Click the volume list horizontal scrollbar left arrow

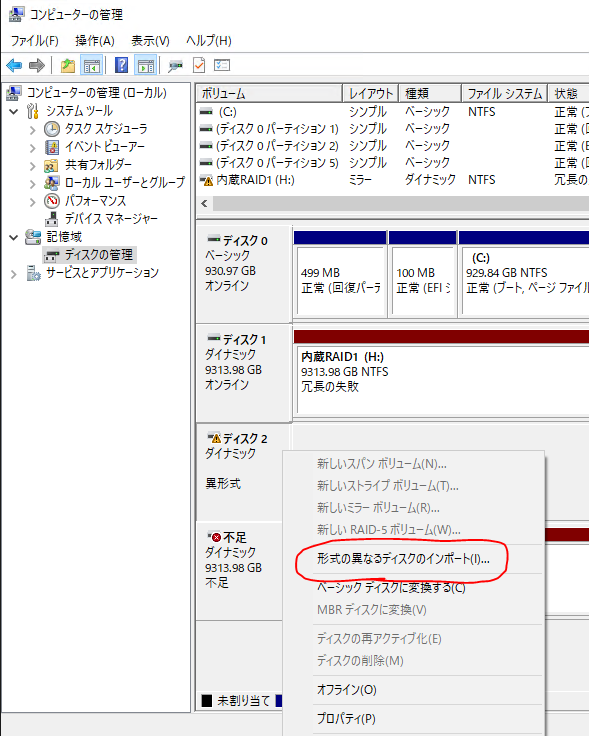[x=204, y=204]
